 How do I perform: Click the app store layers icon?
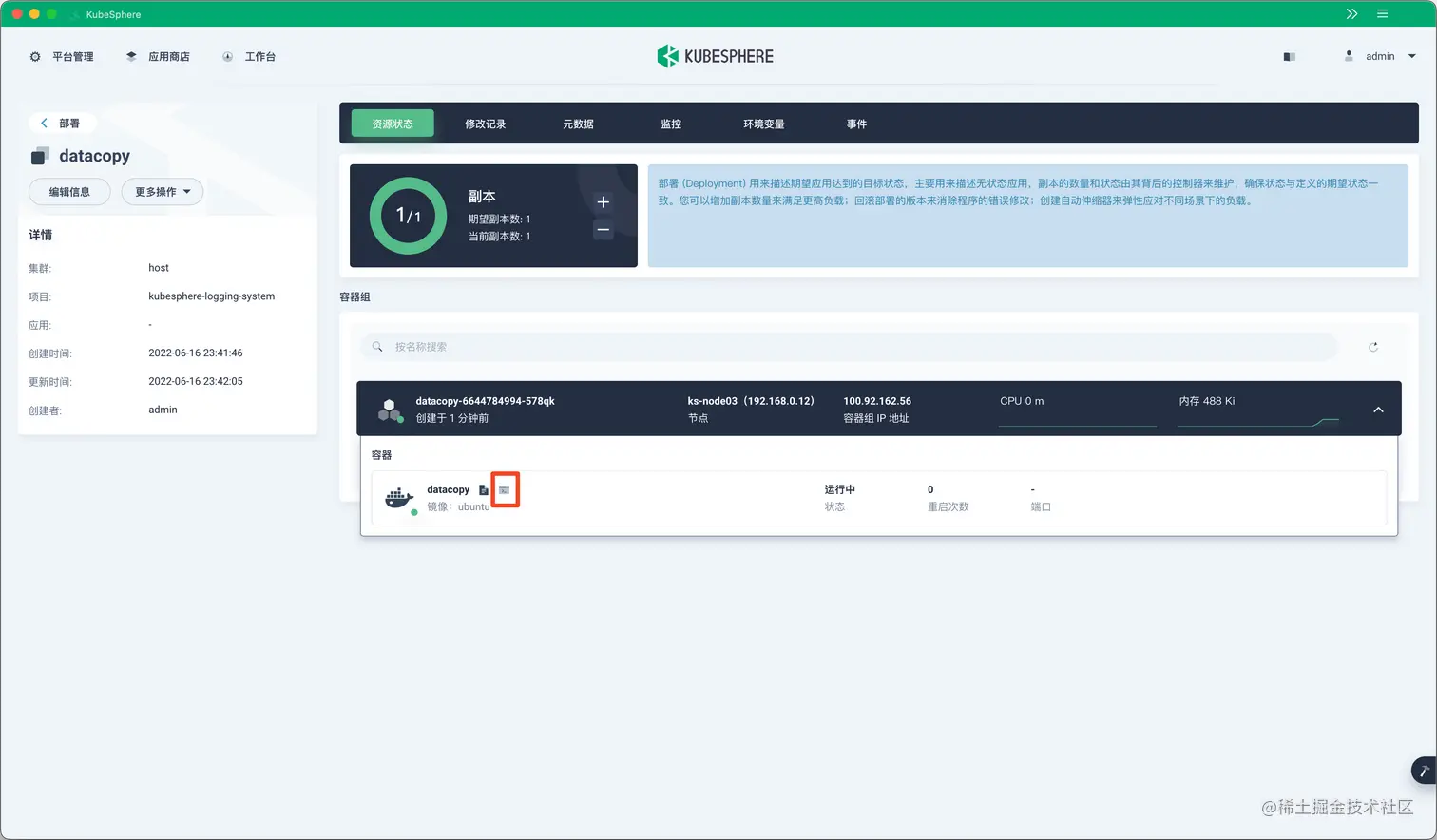click(131, 57)
